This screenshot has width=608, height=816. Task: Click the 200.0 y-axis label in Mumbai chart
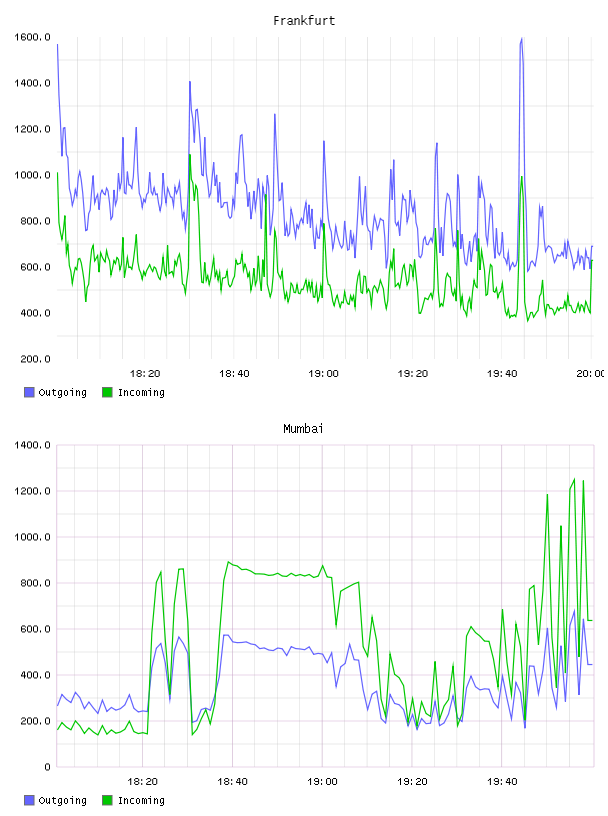pyautogui.click(x=35, y=721)
